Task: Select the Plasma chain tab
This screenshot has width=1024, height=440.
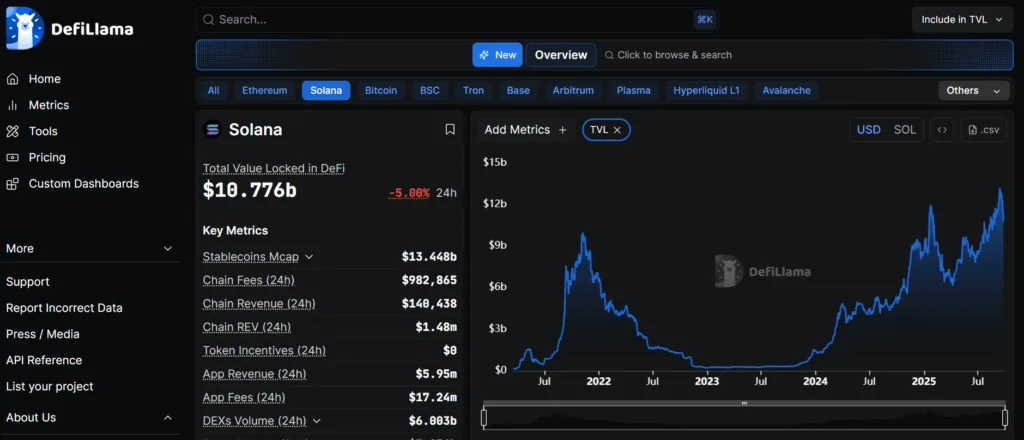Action: pyautogui.click(x=633, y=91)
